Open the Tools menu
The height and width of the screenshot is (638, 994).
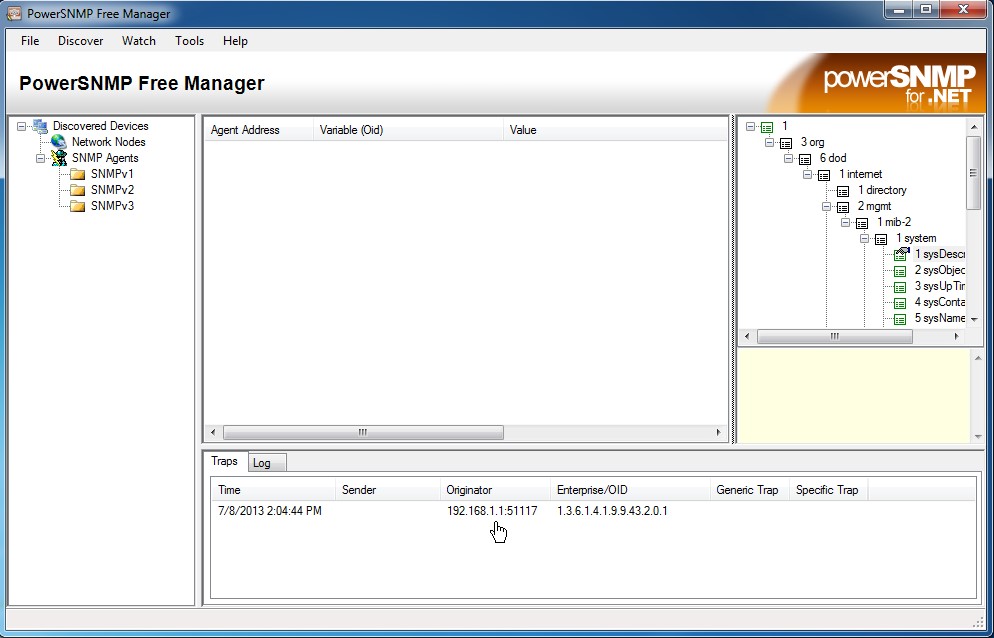point(190,41)
